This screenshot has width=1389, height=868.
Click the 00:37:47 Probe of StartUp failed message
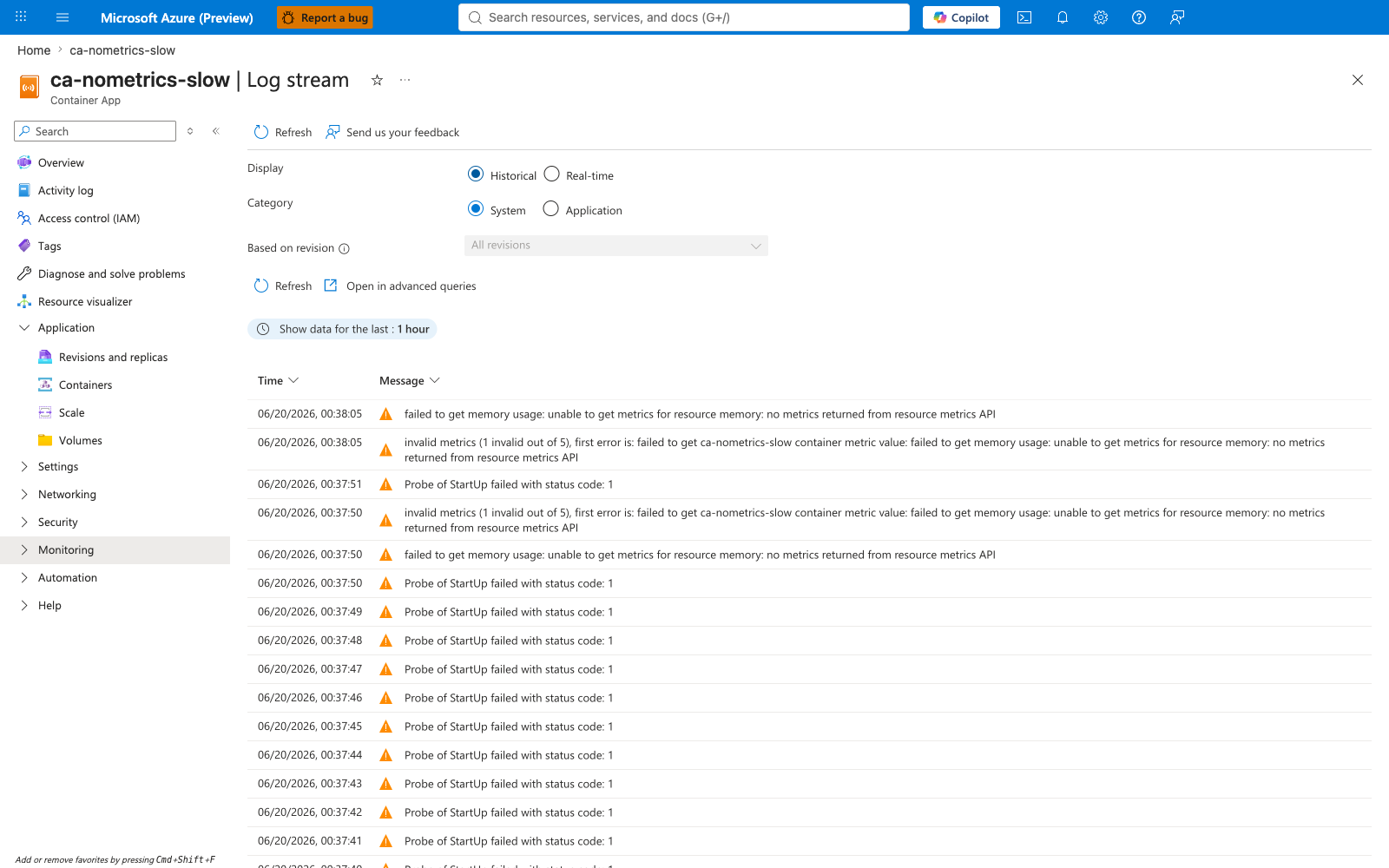coord(509,669)
